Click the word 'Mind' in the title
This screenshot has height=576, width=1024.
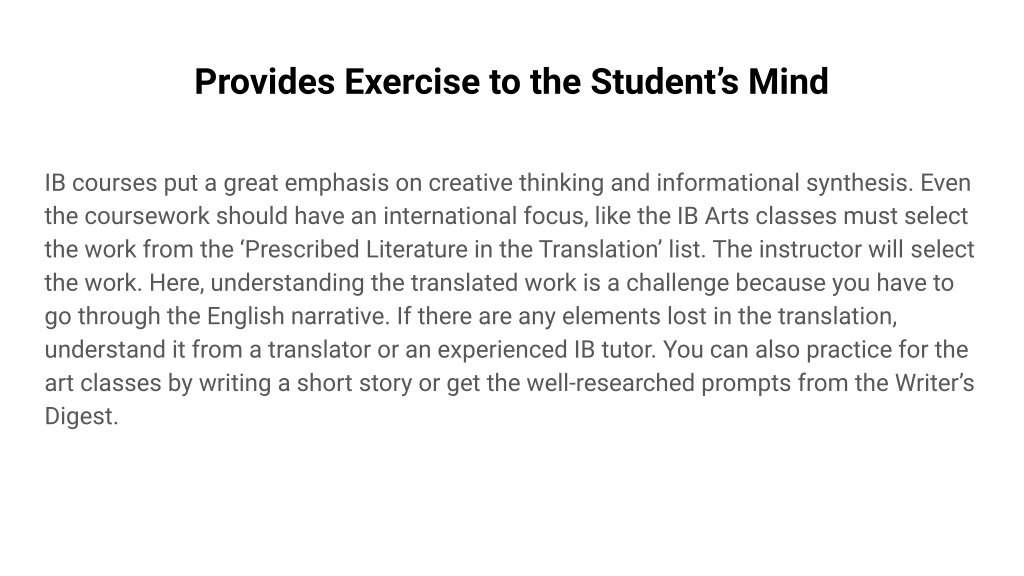click(788, 82)
